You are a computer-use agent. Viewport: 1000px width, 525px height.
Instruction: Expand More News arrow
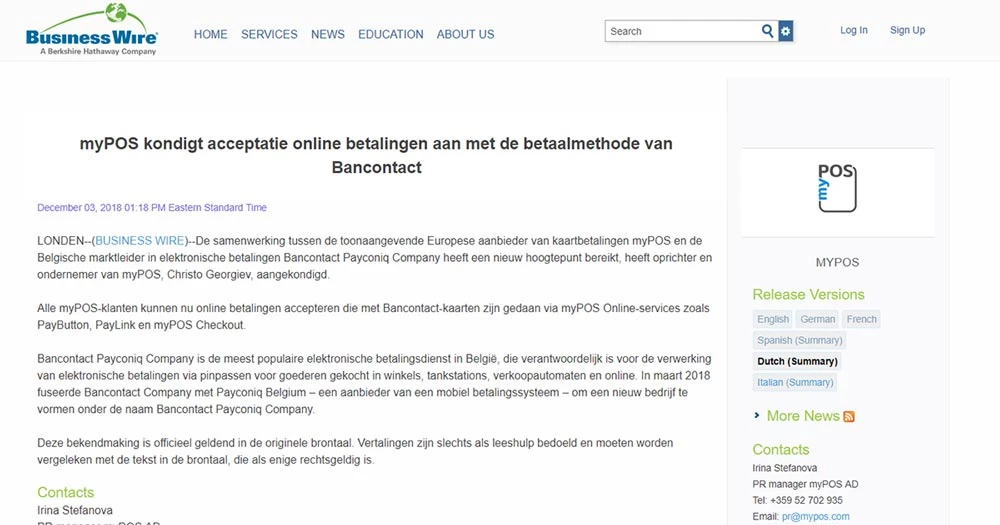(757, 416)
